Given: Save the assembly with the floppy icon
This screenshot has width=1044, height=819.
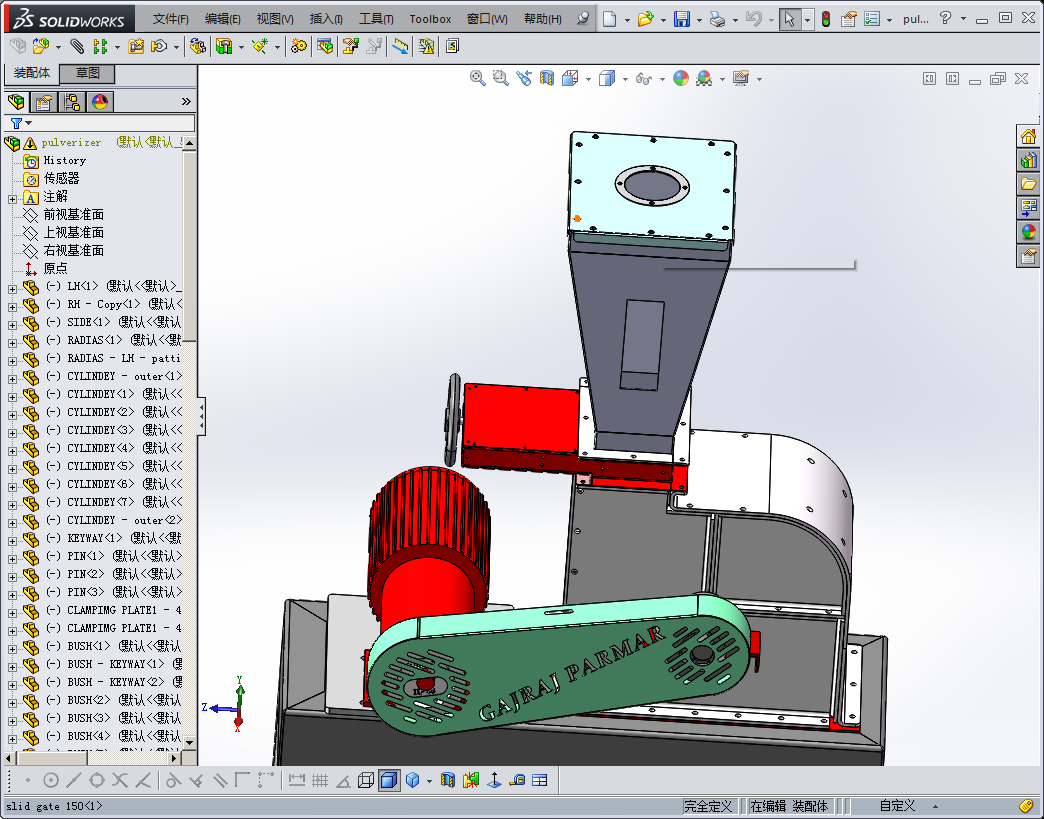Looking at the screenshot, I should point(682,19).
